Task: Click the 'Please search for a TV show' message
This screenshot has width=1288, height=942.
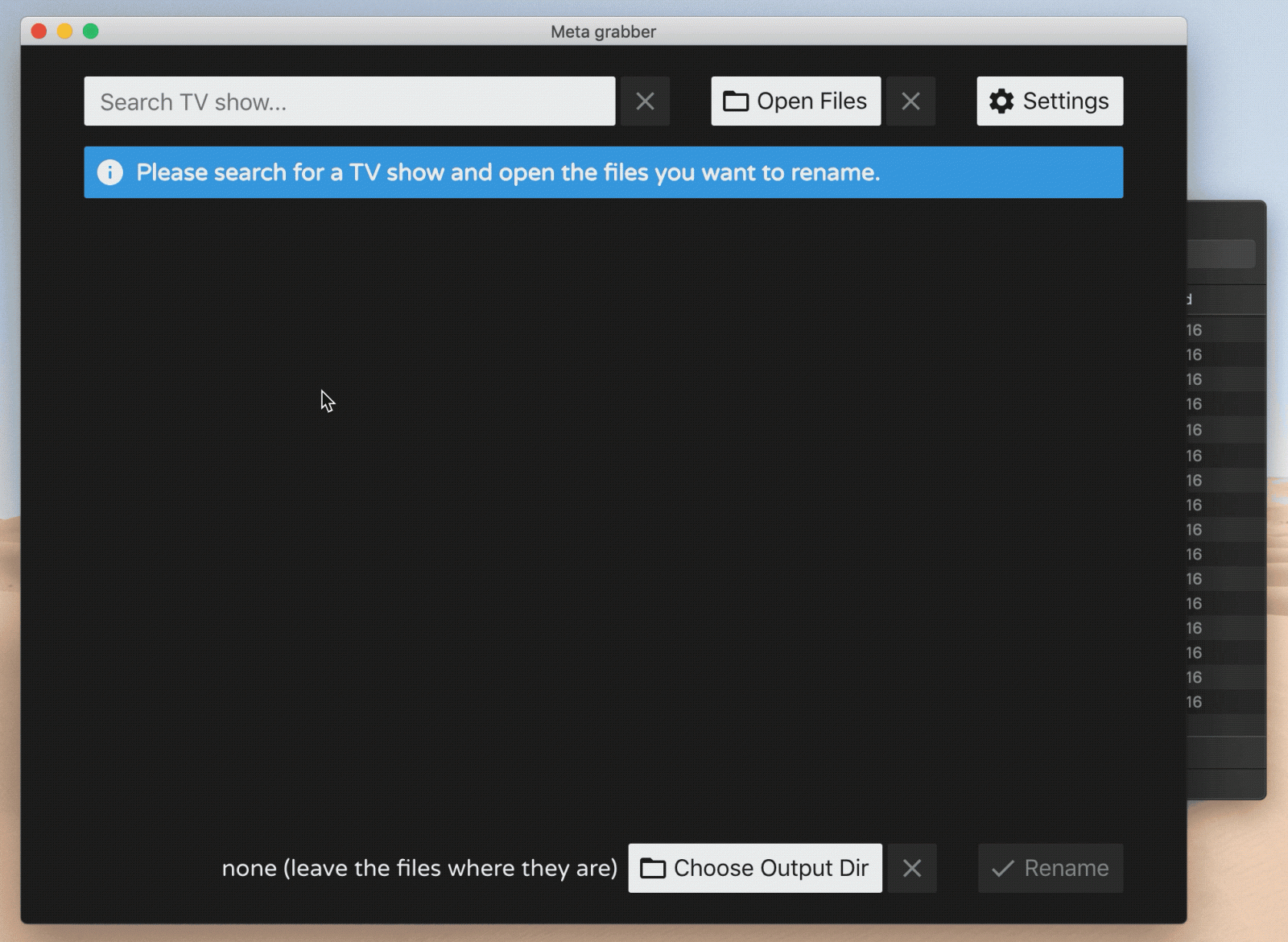Action: pyautogui.click(x=508, y=172)
